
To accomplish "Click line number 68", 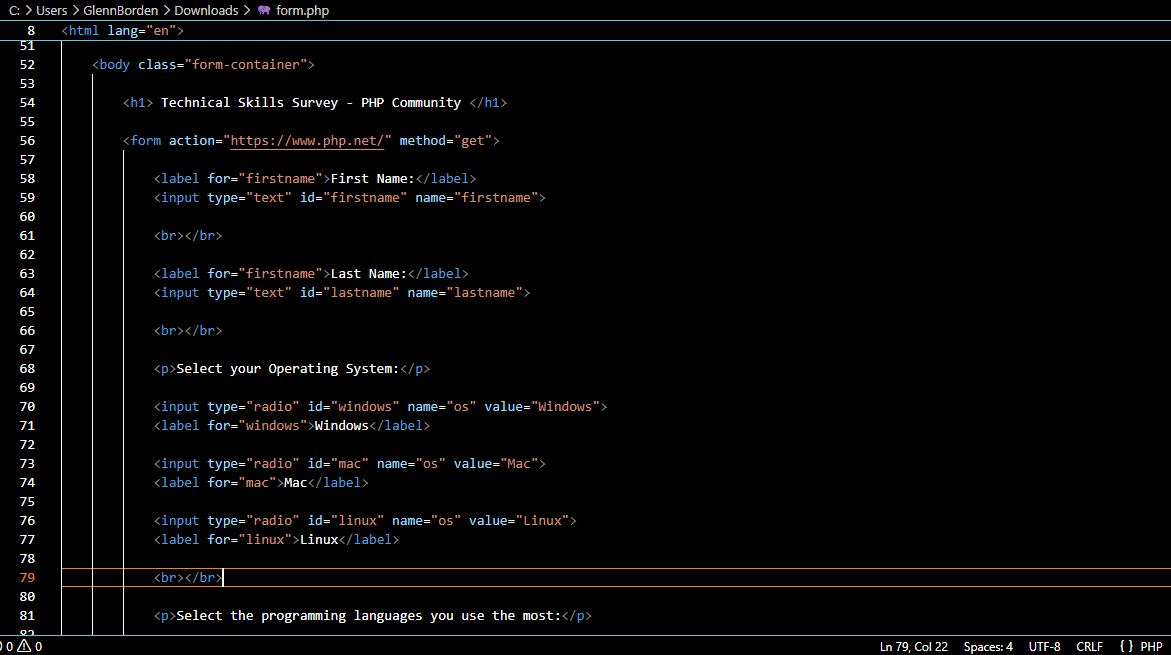I will click(x=28, y=368).
